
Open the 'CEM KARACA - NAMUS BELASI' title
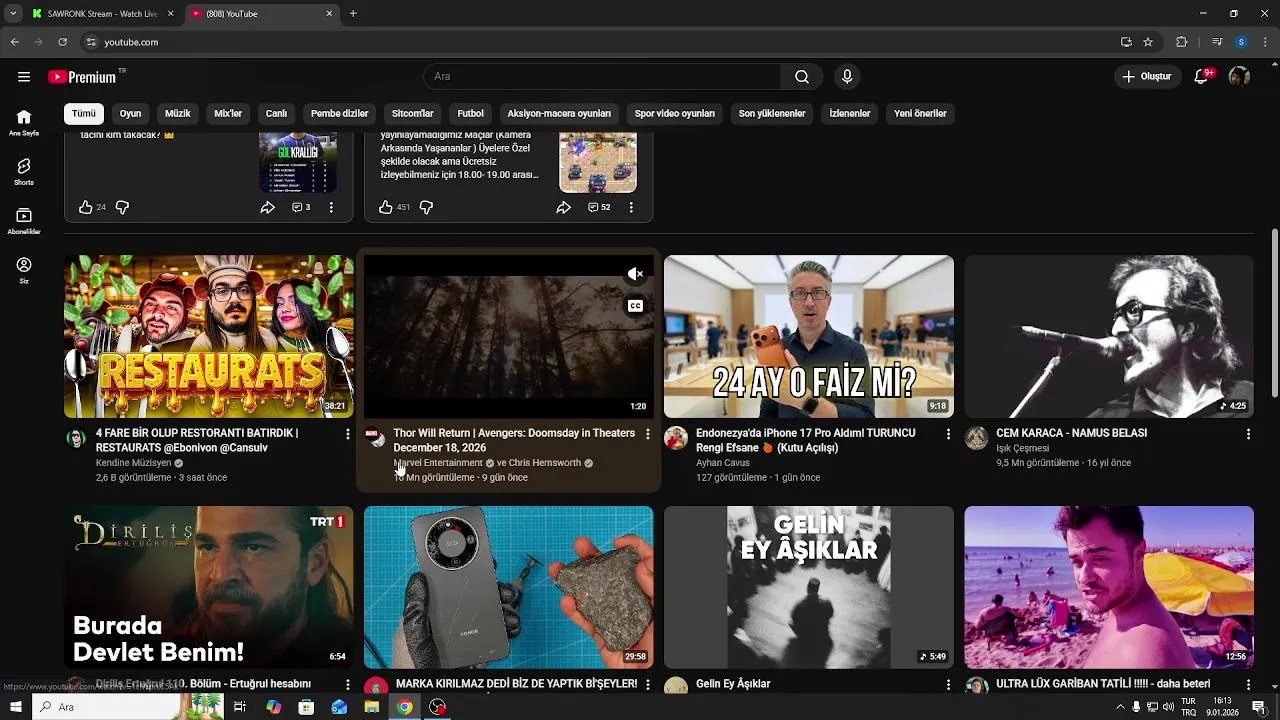[x=1071, y=433]
